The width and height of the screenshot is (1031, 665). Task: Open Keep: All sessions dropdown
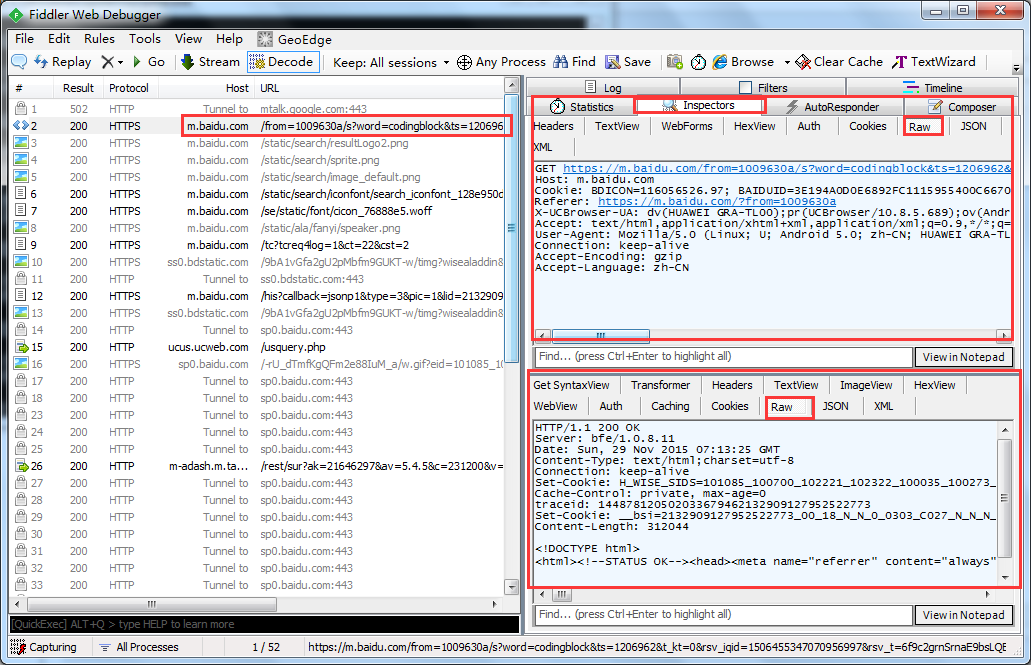tap(391, 62)
